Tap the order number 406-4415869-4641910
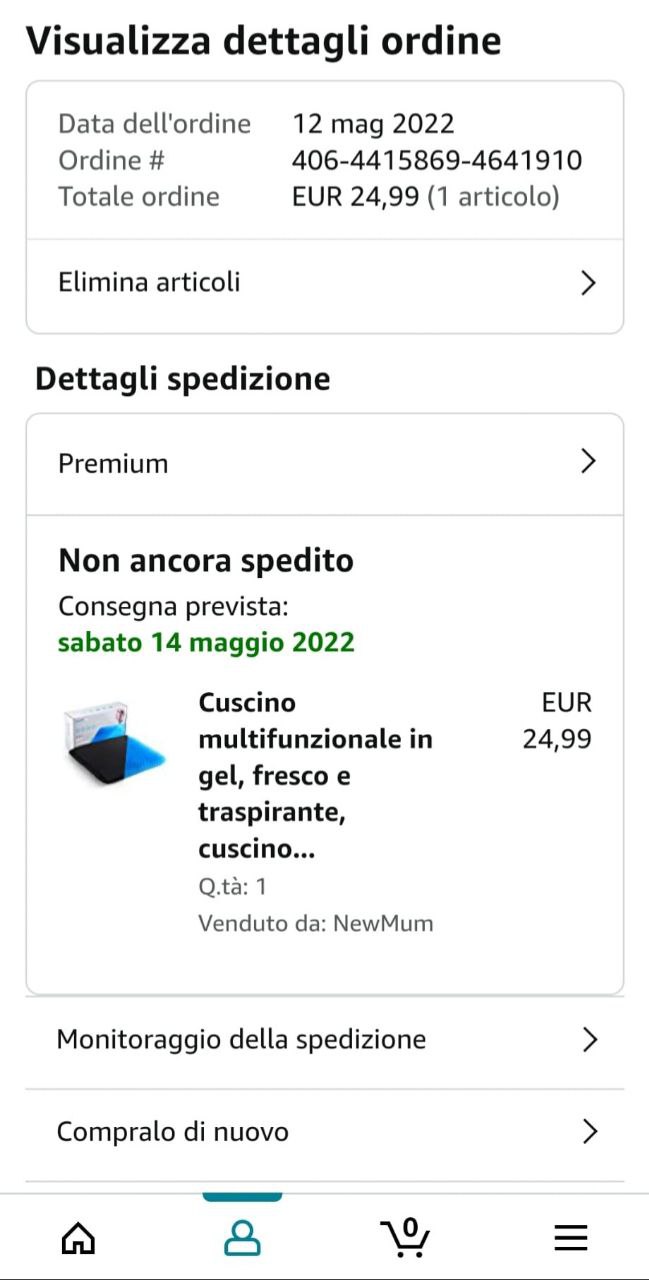 coord(436,160)
